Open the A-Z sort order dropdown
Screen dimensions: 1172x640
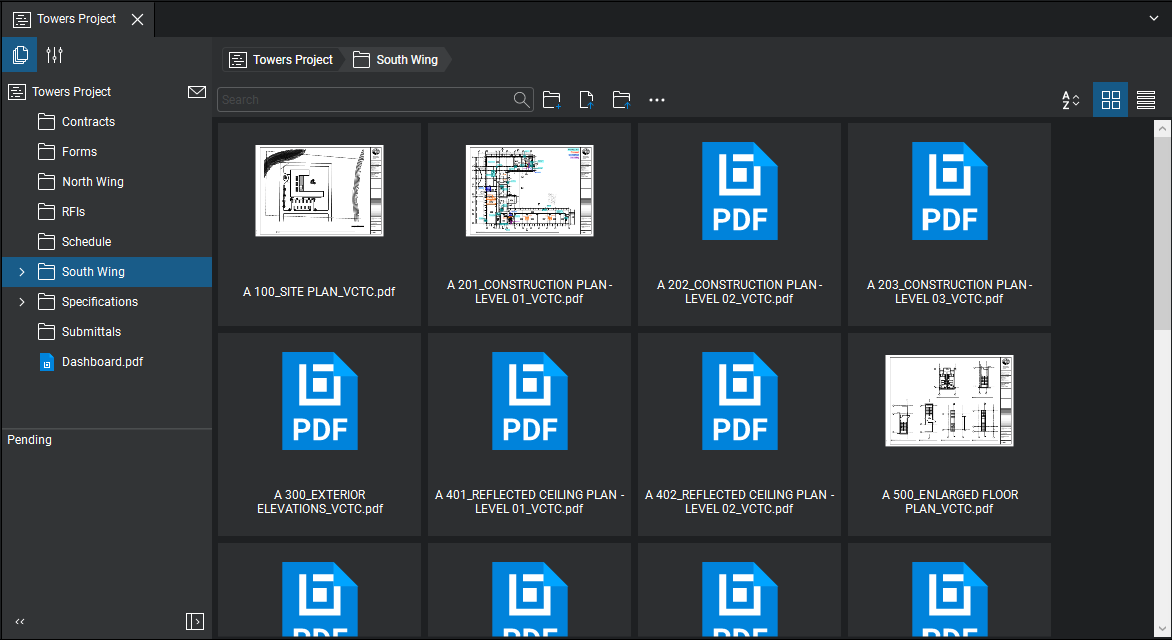pos(1070,100)
